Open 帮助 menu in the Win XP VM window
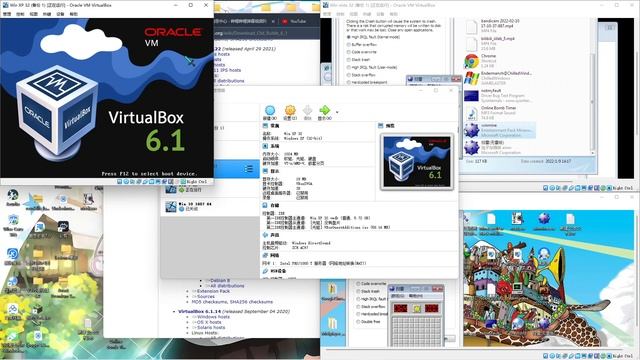This screenshot has width=640, height=360. pyautogui.click(x=73, y=14)
